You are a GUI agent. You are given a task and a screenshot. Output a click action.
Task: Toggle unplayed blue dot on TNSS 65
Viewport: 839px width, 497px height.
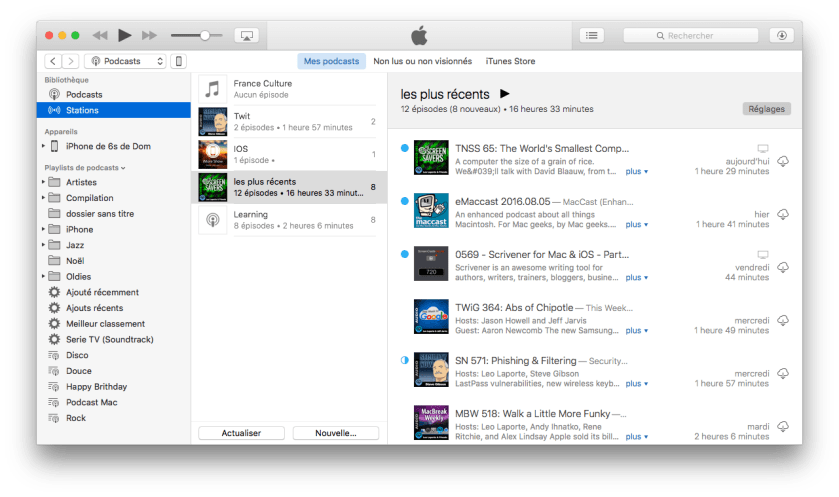(x=404, y=149)
